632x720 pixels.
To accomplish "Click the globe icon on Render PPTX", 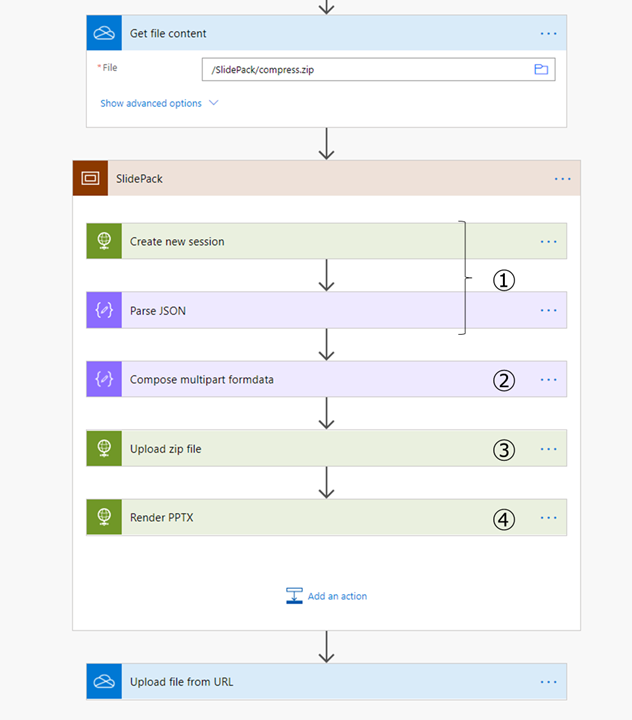I will coord(104,517).
